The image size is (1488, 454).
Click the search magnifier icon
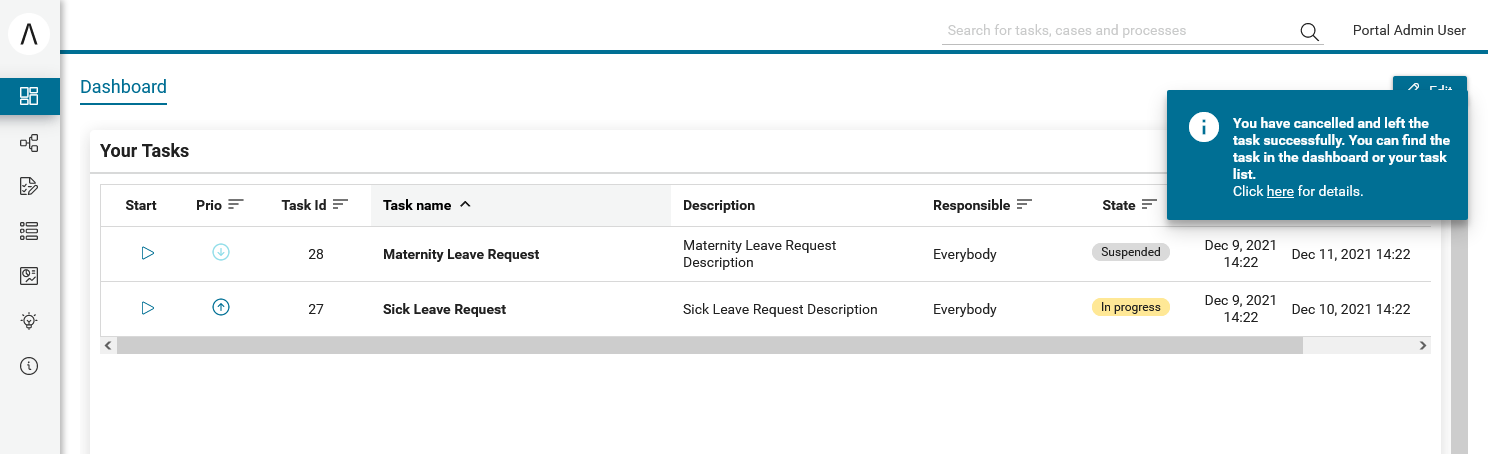click(1309, 31)
